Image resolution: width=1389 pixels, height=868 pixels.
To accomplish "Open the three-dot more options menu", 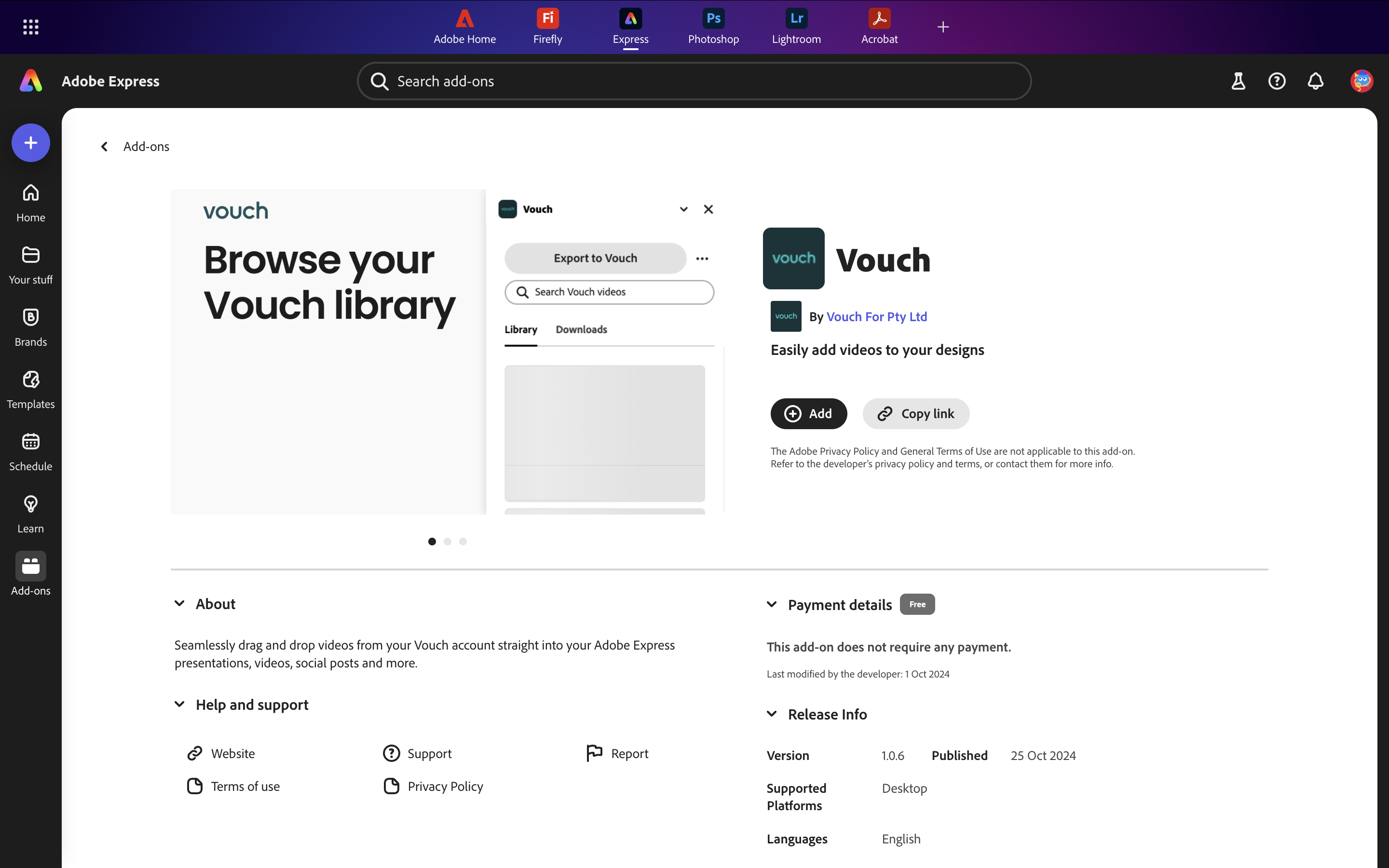I will tap(702, 258).
